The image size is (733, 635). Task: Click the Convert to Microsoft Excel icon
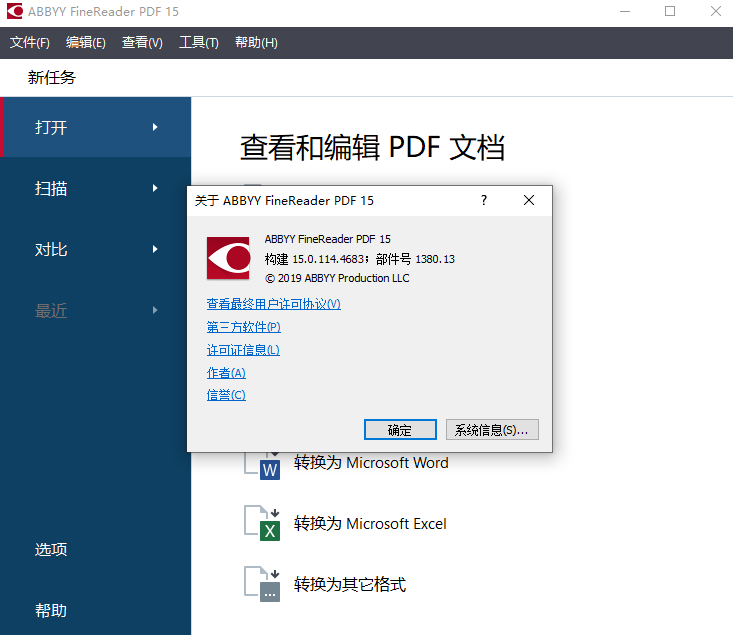coord(262,523)
